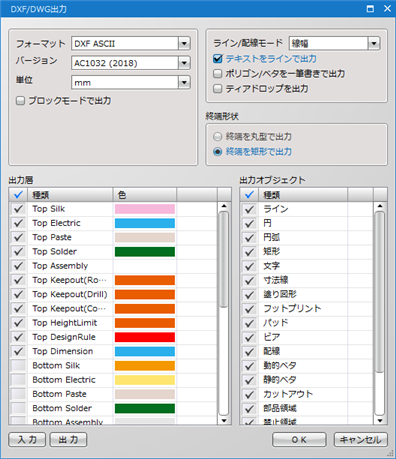This screenshot has width=396, height=459.
Task: Click up arrow of 出力層 scrollbar
Action: [x=224, y=206]
